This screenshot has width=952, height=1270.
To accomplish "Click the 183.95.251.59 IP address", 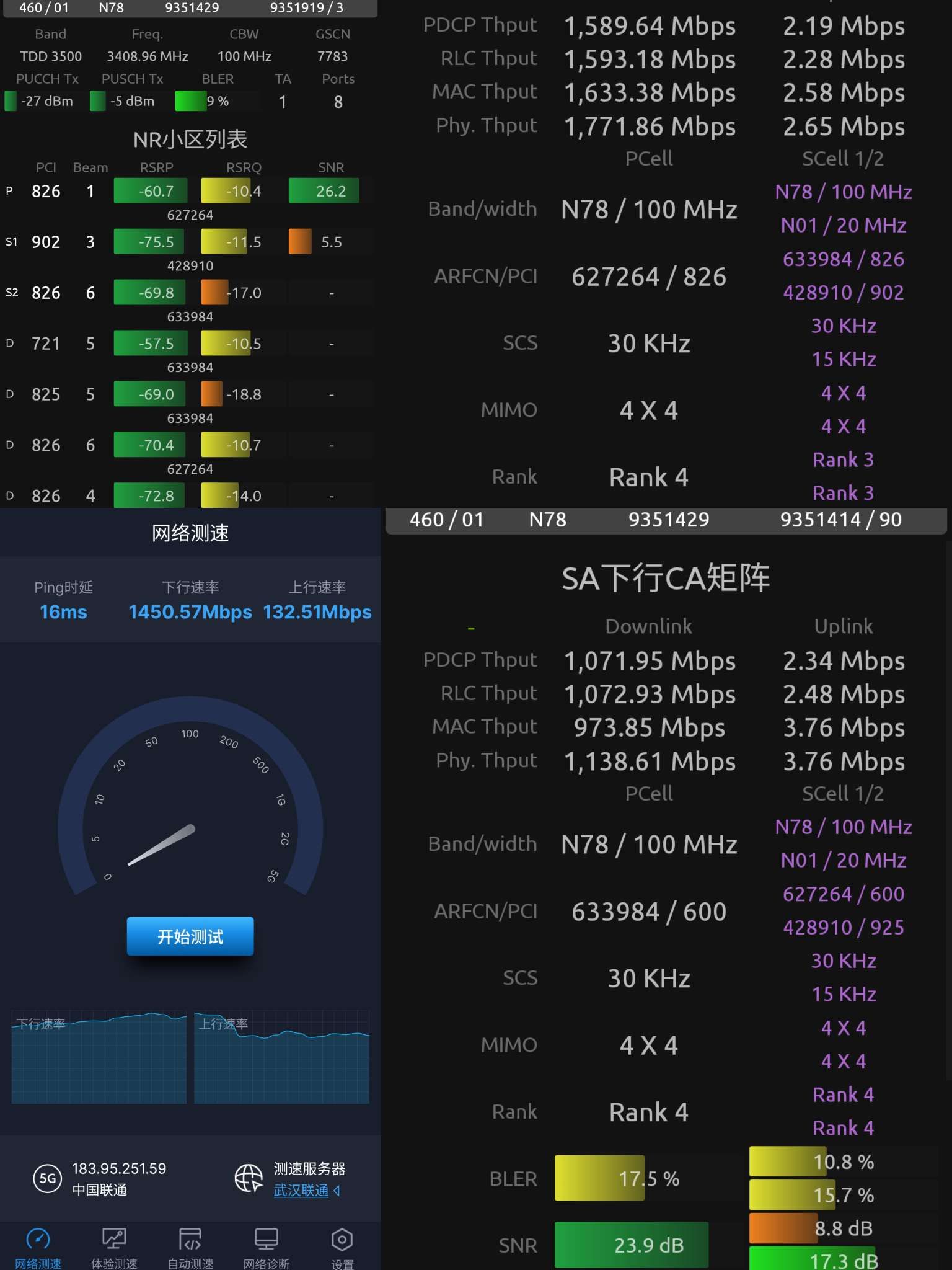I will [x=119, y=1168].
